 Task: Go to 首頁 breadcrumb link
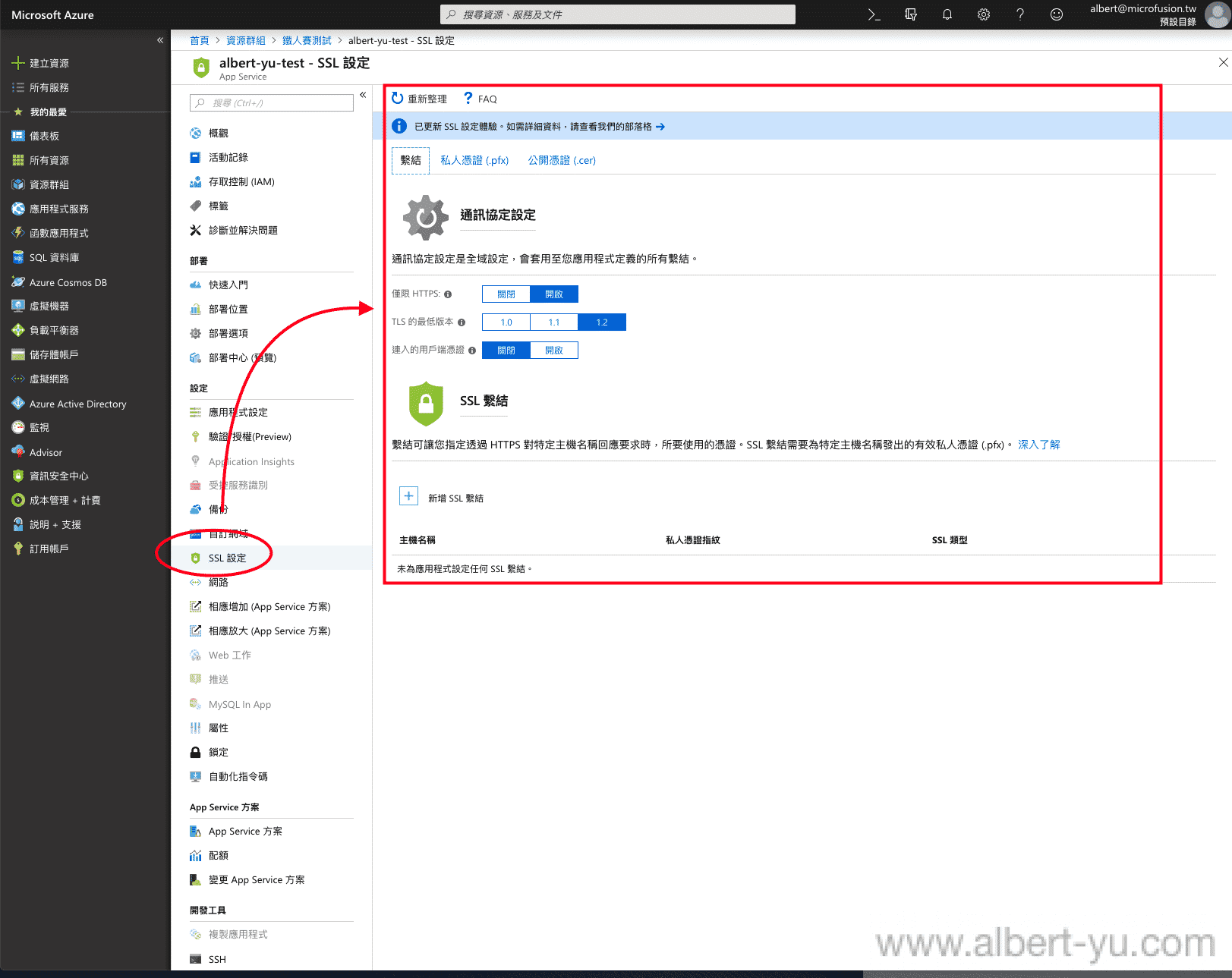[199, 40]
